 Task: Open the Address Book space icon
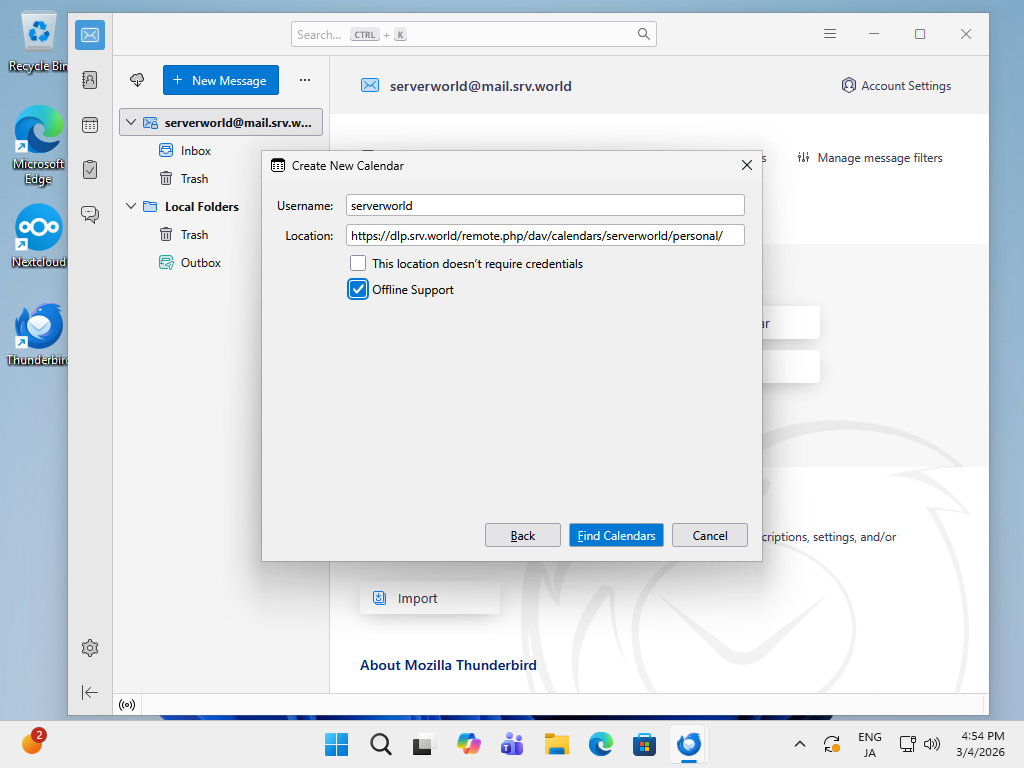pos(90,80)
